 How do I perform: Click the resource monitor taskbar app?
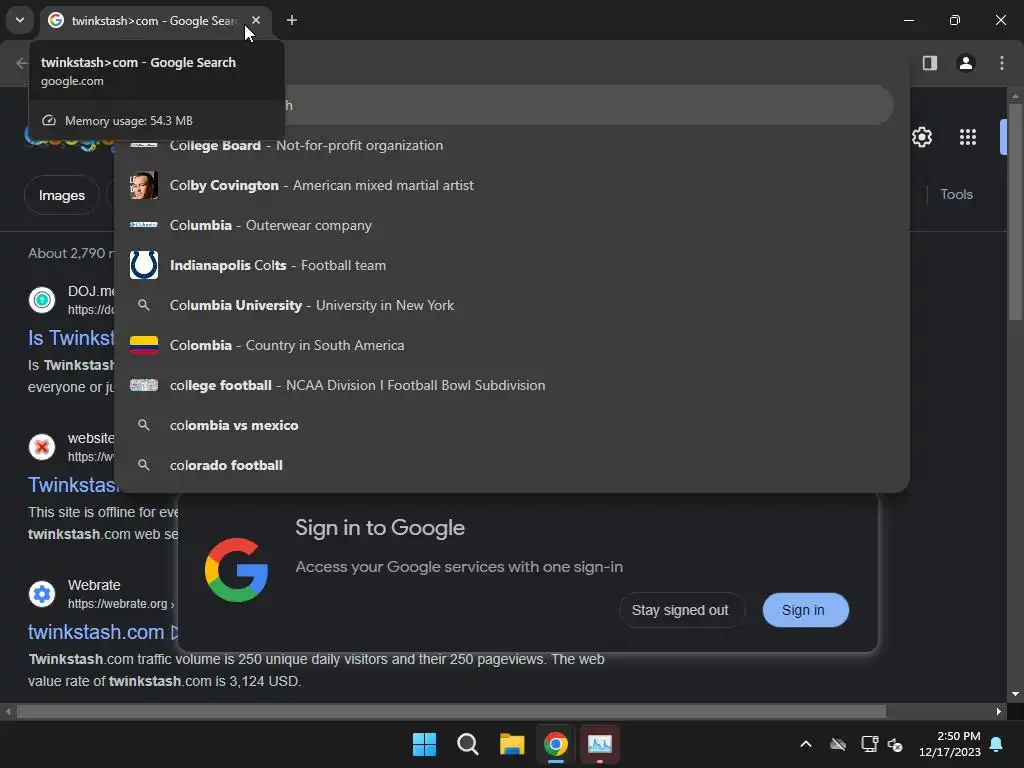click(600, 744)
